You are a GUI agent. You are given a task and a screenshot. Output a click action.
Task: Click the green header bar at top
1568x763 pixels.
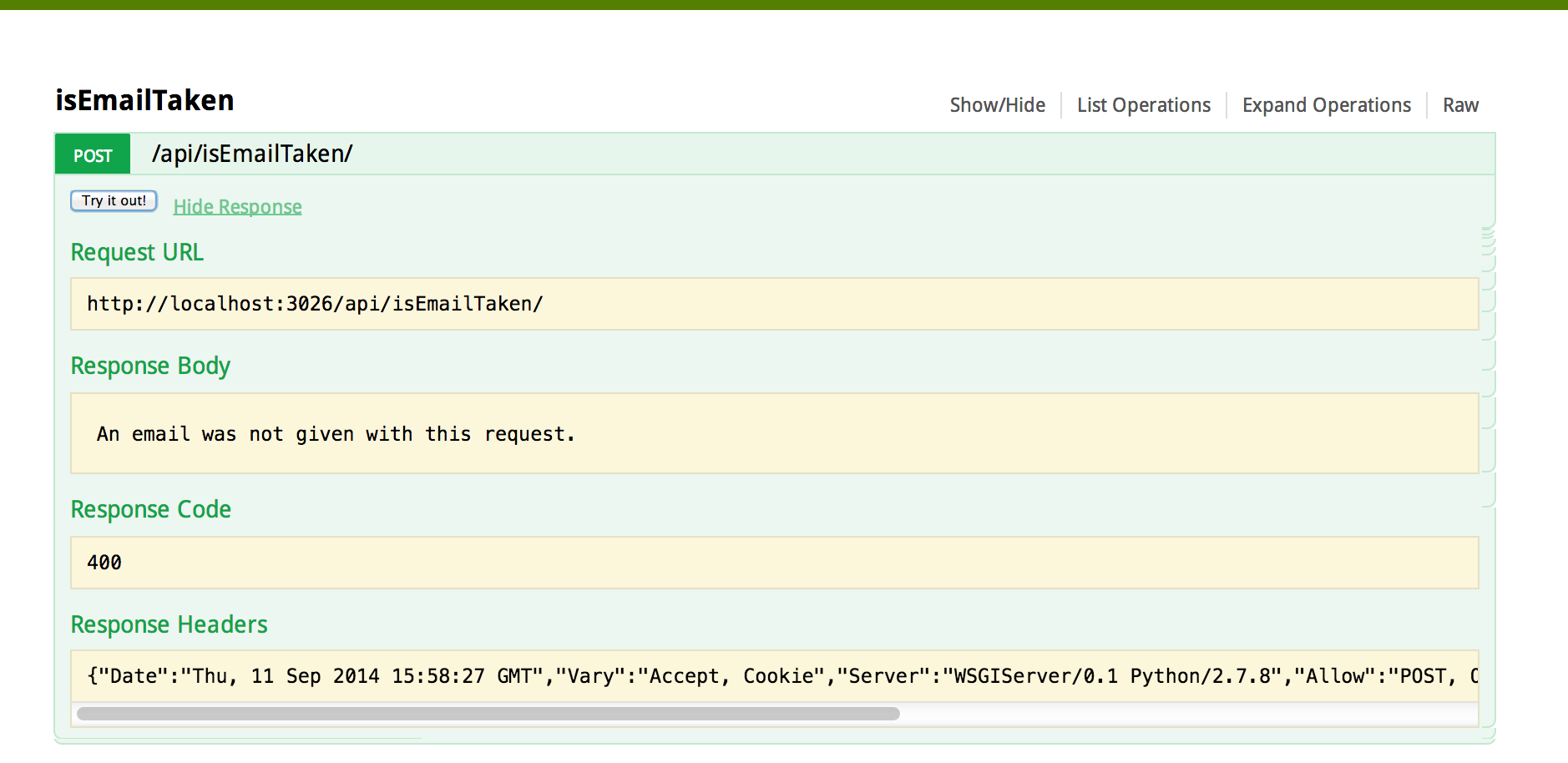point(784,4)
